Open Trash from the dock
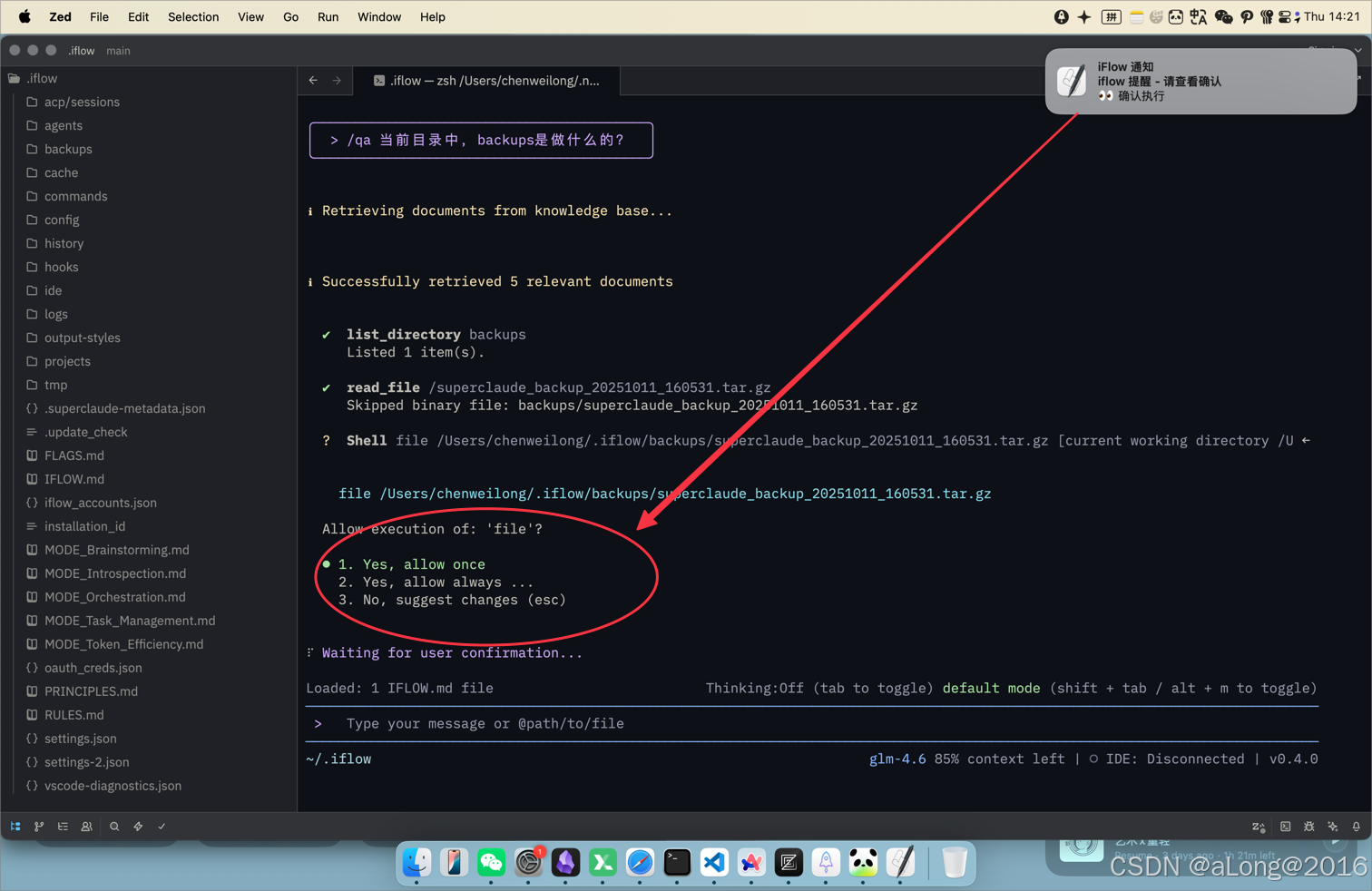1372x891 pixels. pyautogui.click(x=954, y=862)
